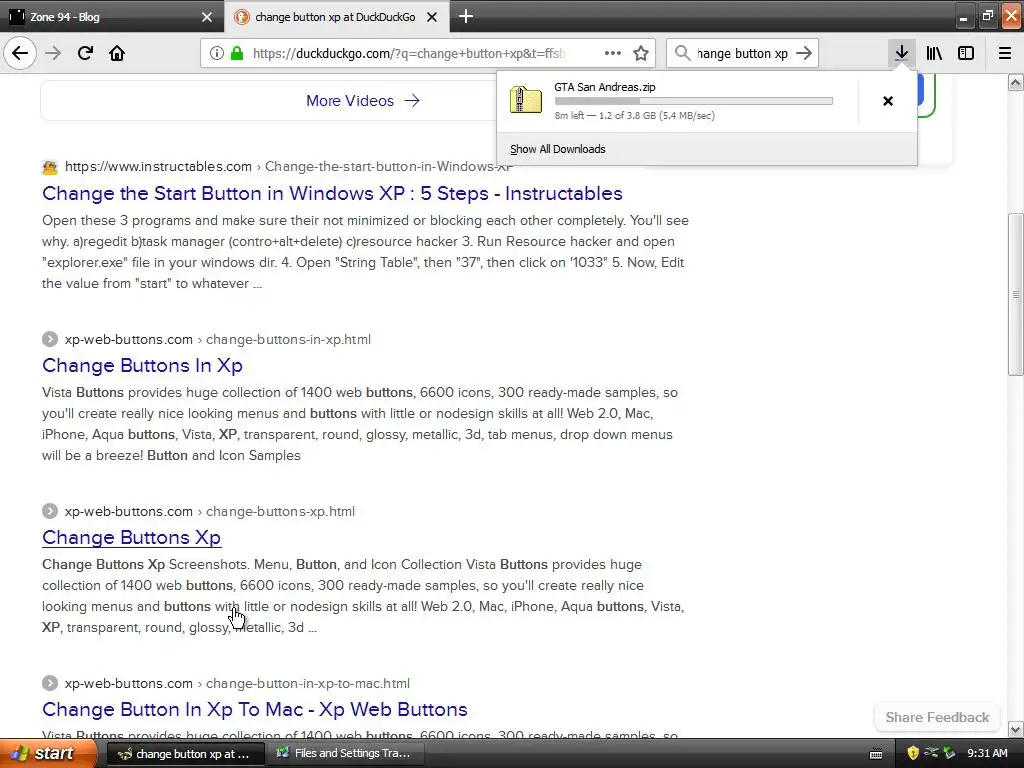Image resolution: width=1024 pixels, height=768 pixels.
Task: Close the DuckDuckGo tab
Action: [x=432, y=17]
